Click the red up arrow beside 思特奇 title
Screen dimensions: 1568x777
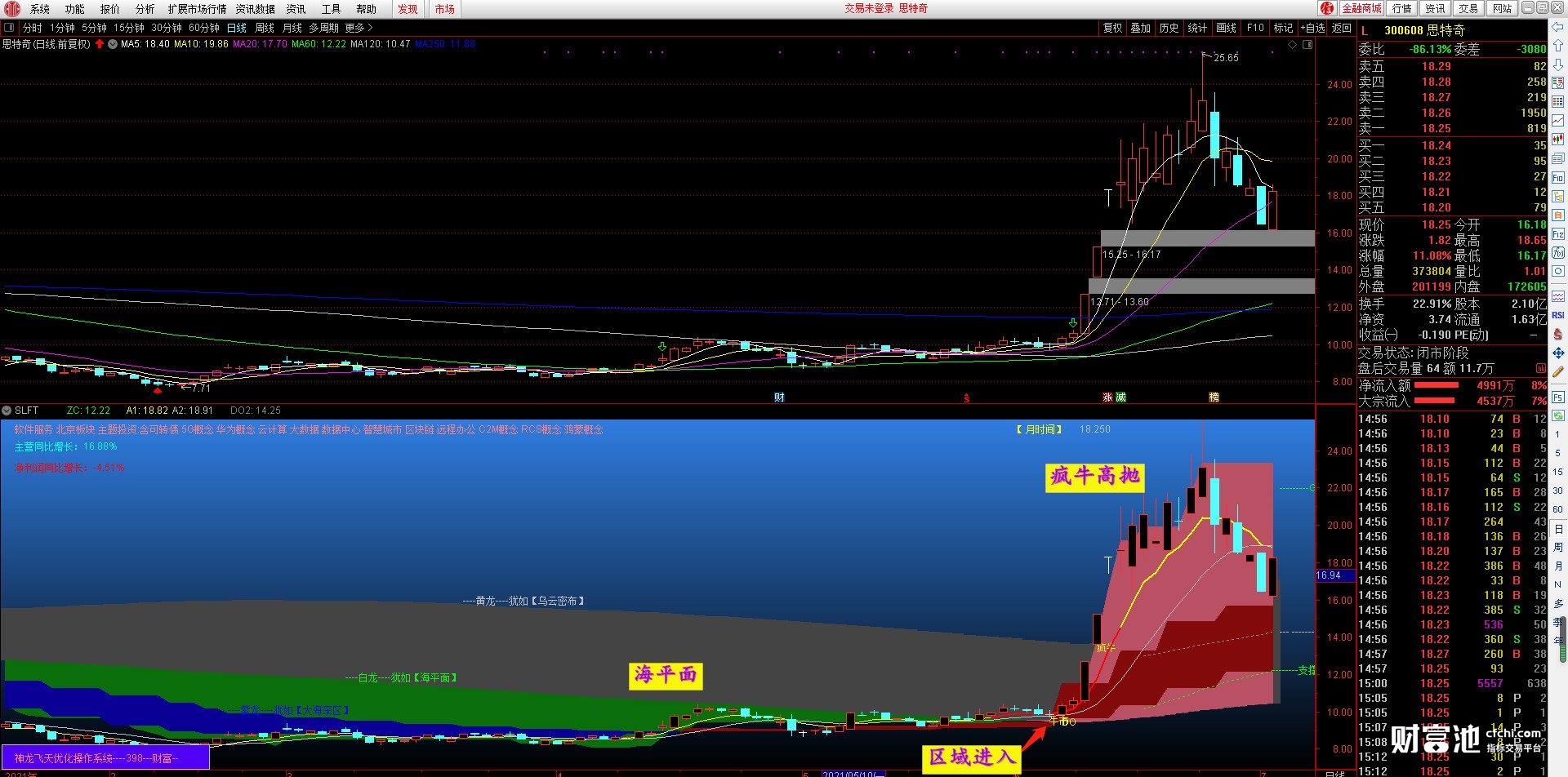(100, 44)
